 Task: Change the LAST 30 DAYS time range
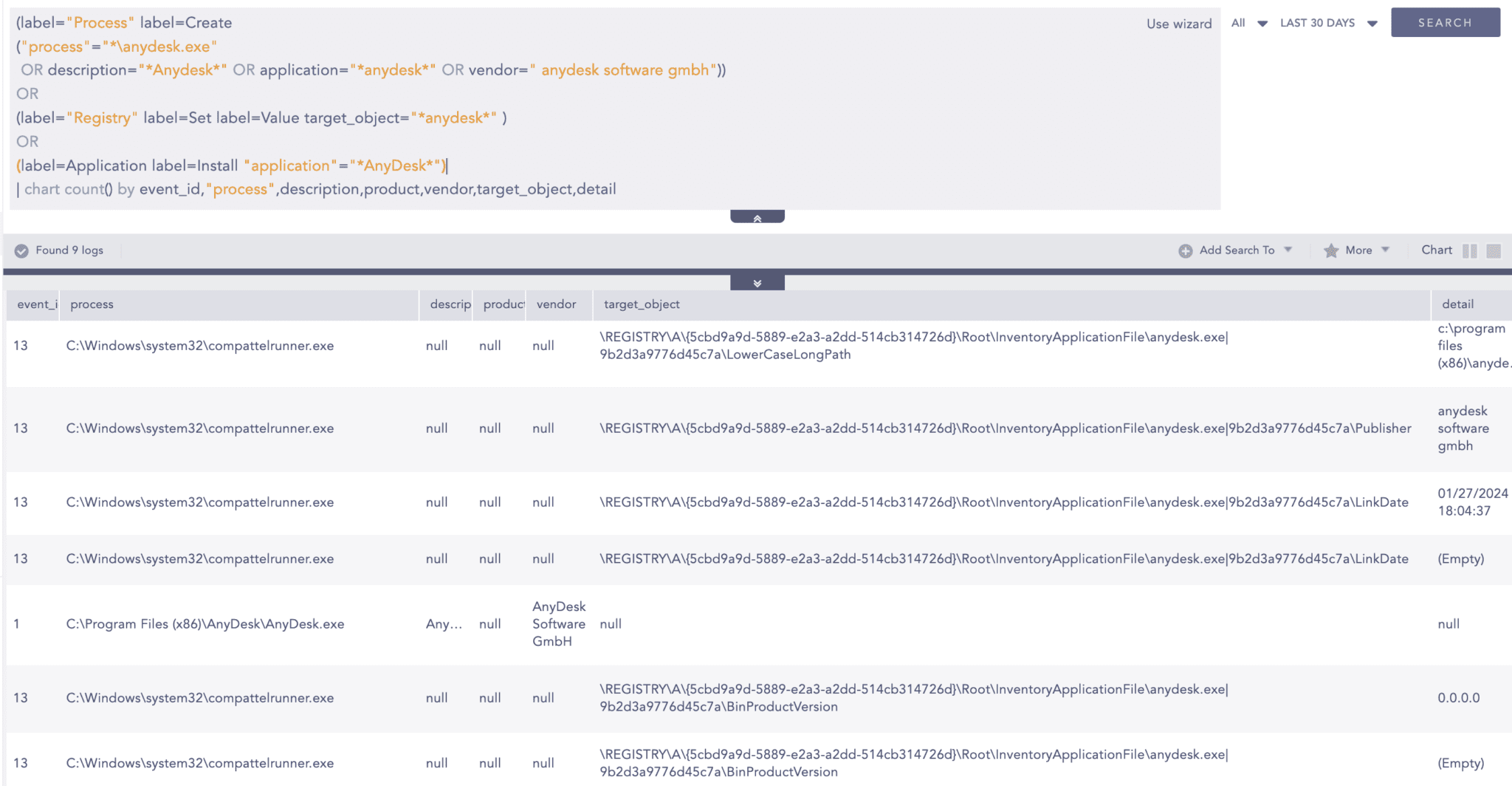click(1328, 23)
